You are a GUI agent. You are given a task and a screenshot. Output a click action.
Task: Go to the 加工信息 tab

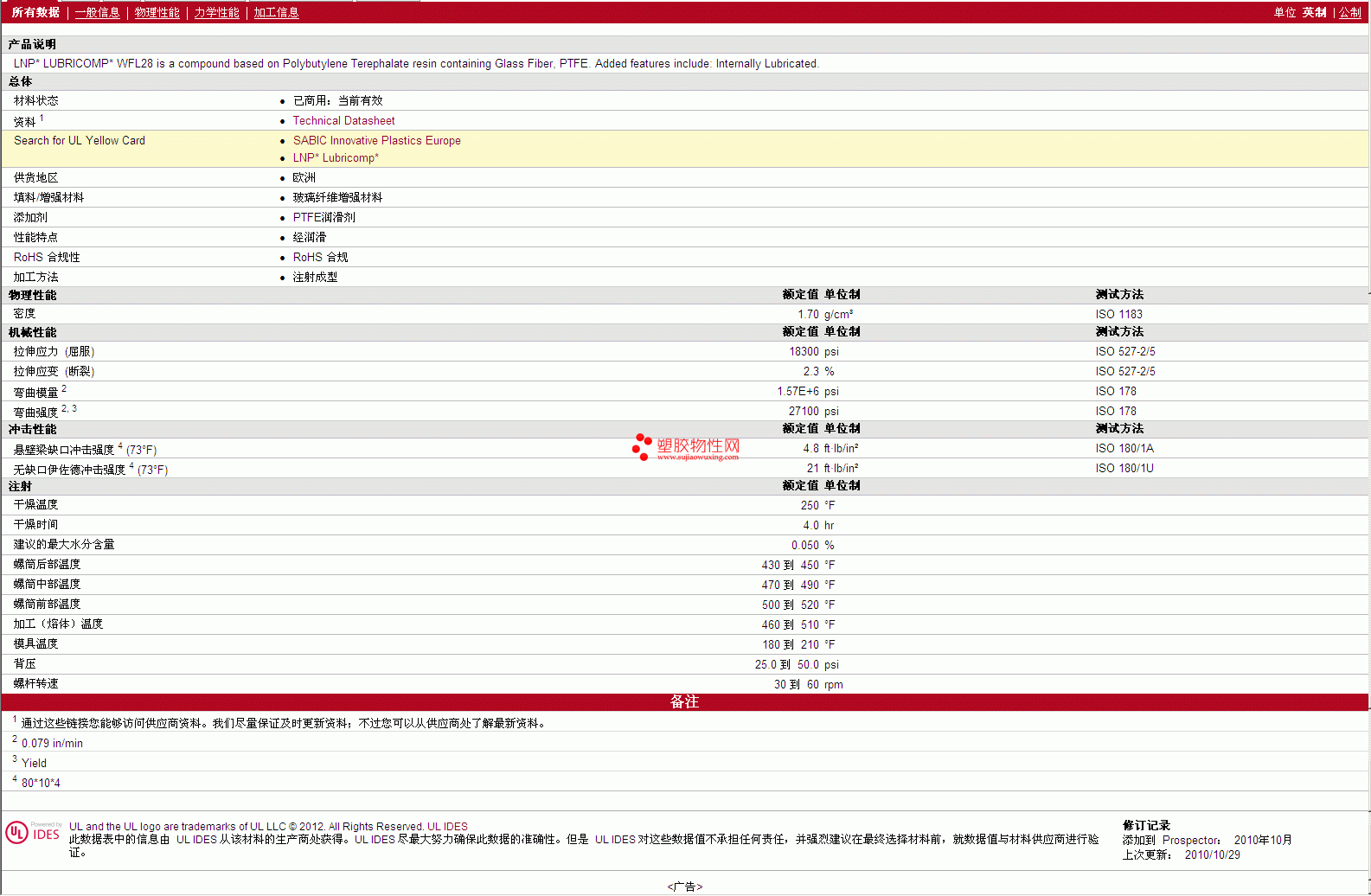(276, 12)
